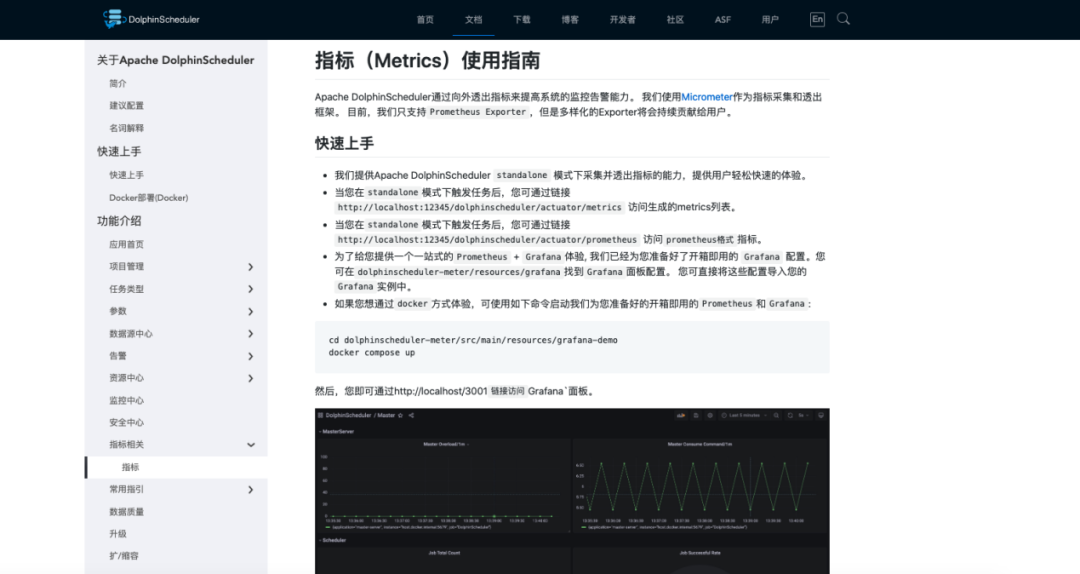Click the TV mode icon in Grafana screenshot

(821, 416)
